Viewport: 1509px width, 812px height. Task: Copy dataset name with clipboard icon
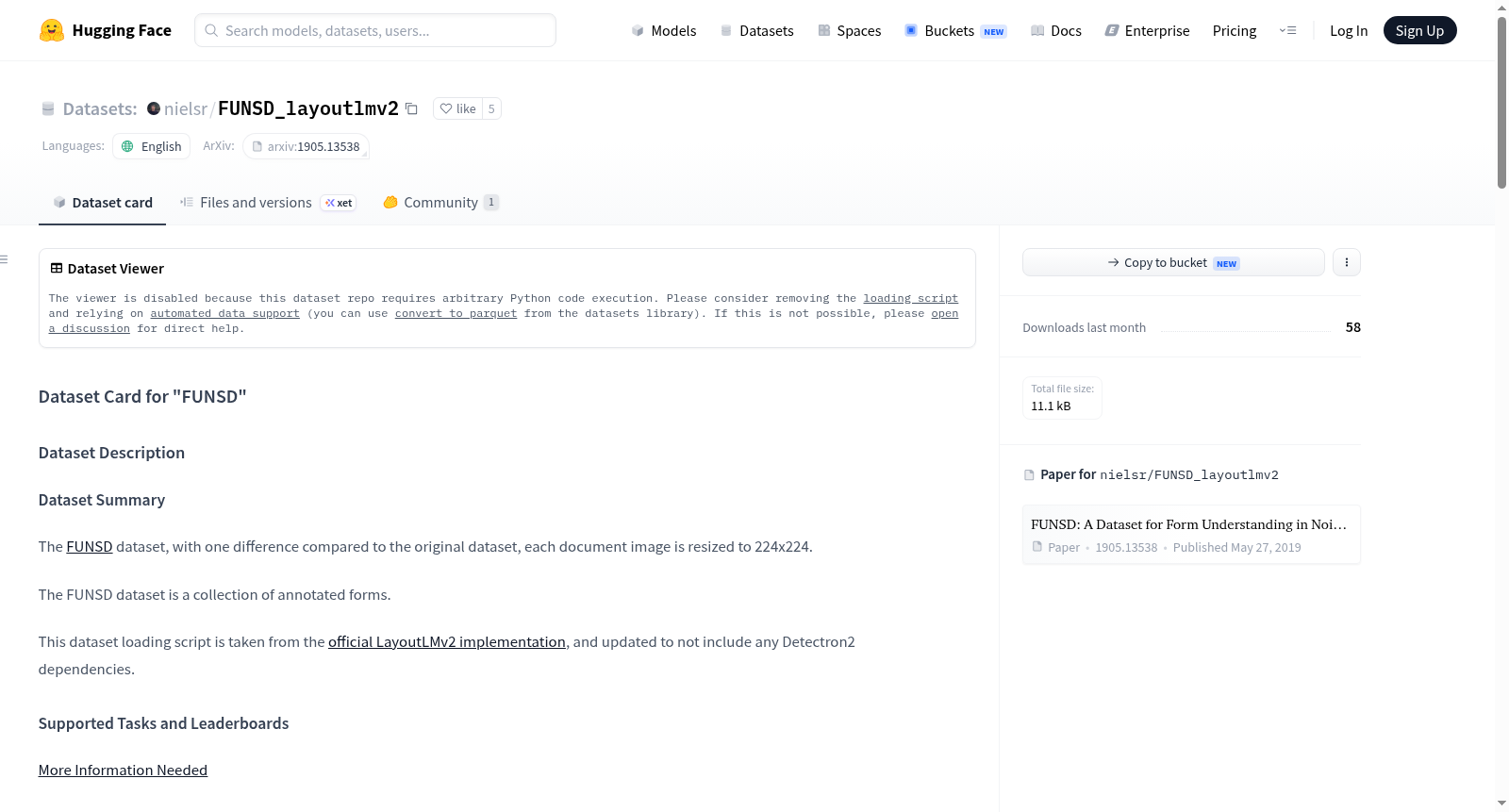411,108
